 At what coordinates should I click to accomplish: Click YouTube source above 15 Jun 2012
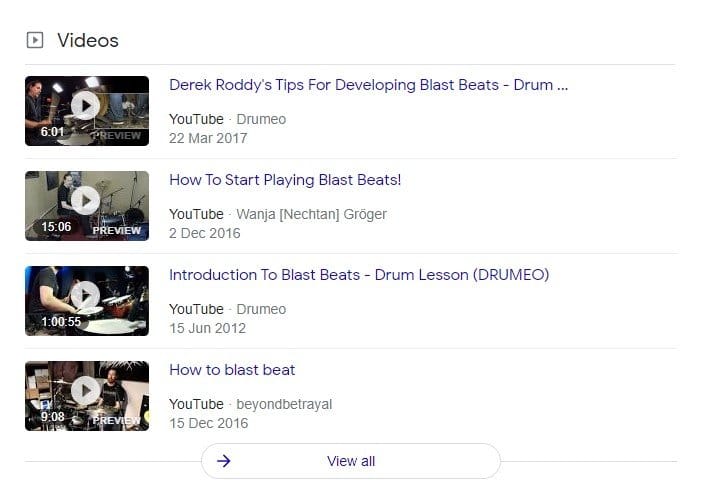coord(196,309)
